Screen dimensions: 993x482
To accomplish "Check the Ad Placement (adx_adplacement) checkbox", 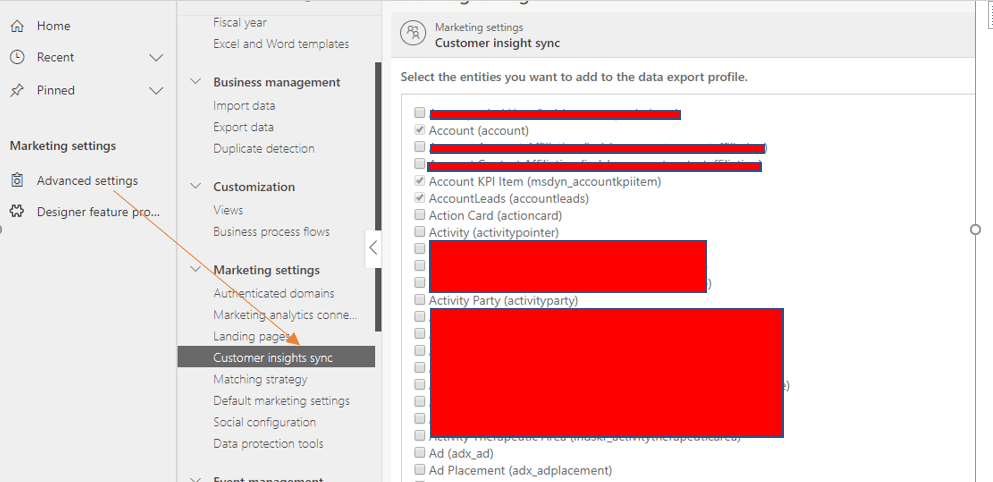I will pyautogui.click(x=420, y=471).
